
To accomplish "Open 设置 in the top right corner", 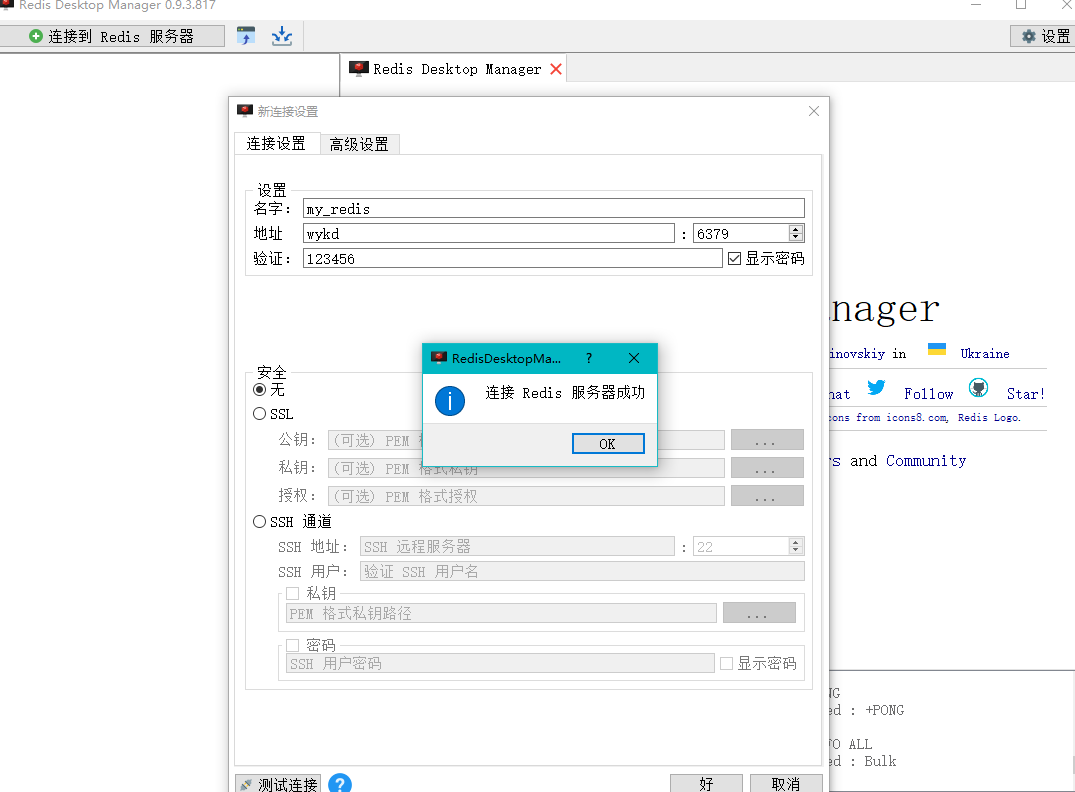I will point(1045,36).
